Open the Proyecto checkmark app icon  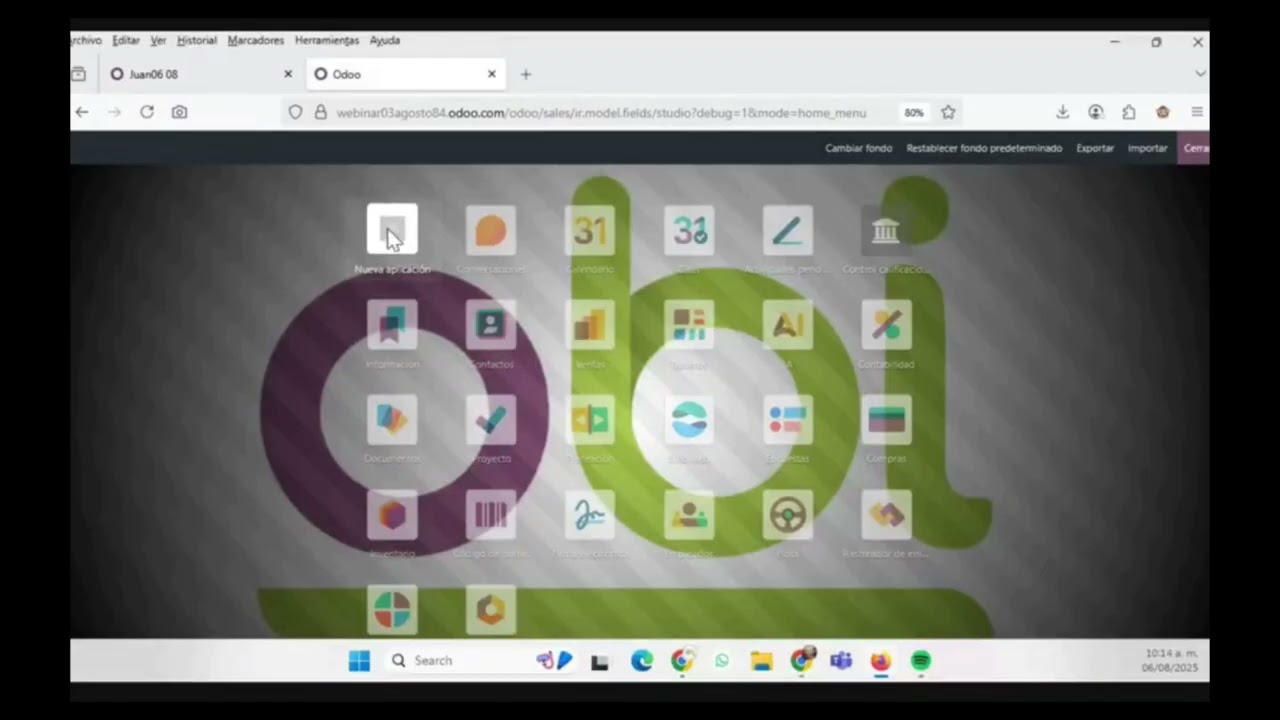pos(490,420)
